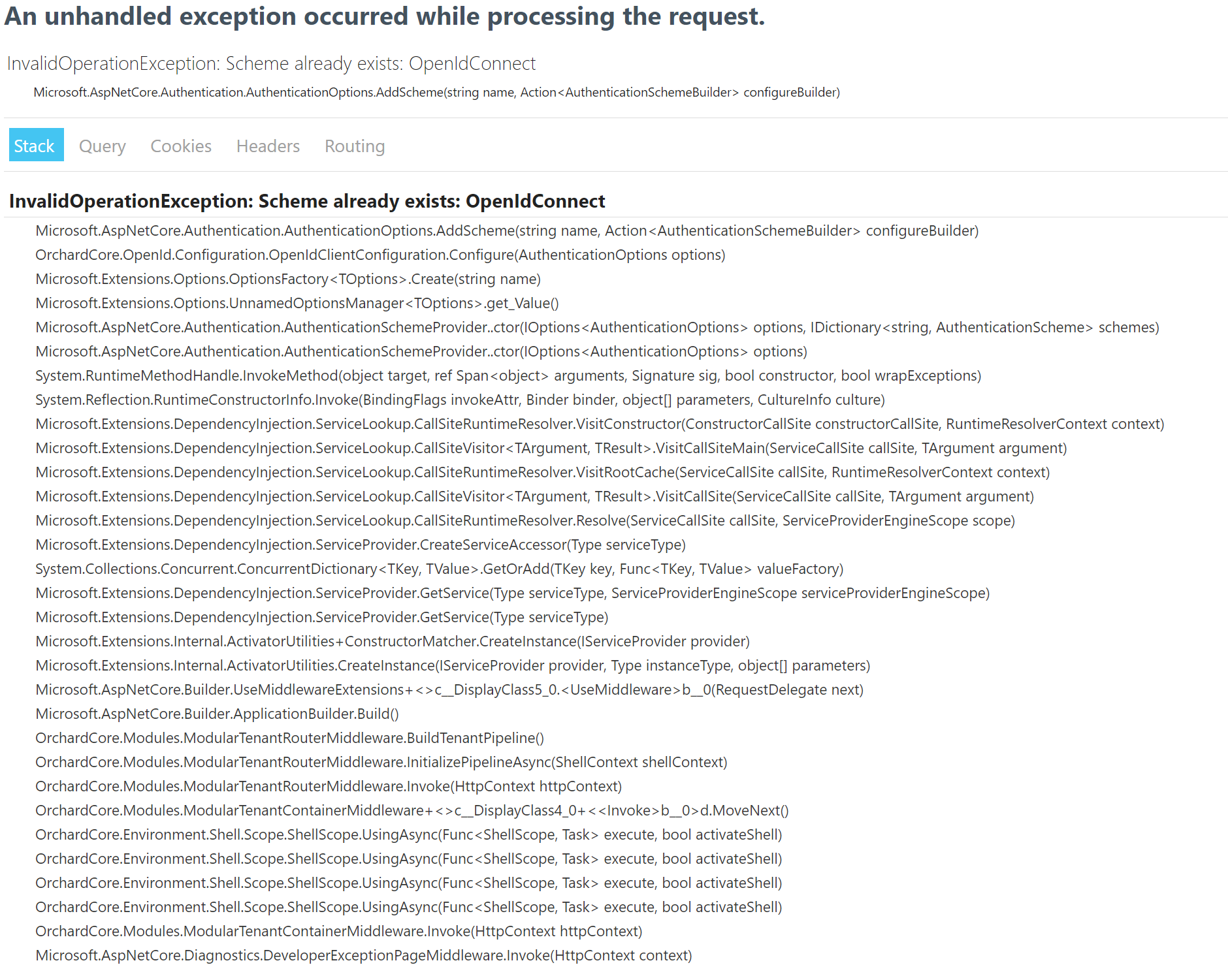Viewport: 1228px width, 980px height.
Task: Select the active Stack tab
Action: tap(35, 146)
